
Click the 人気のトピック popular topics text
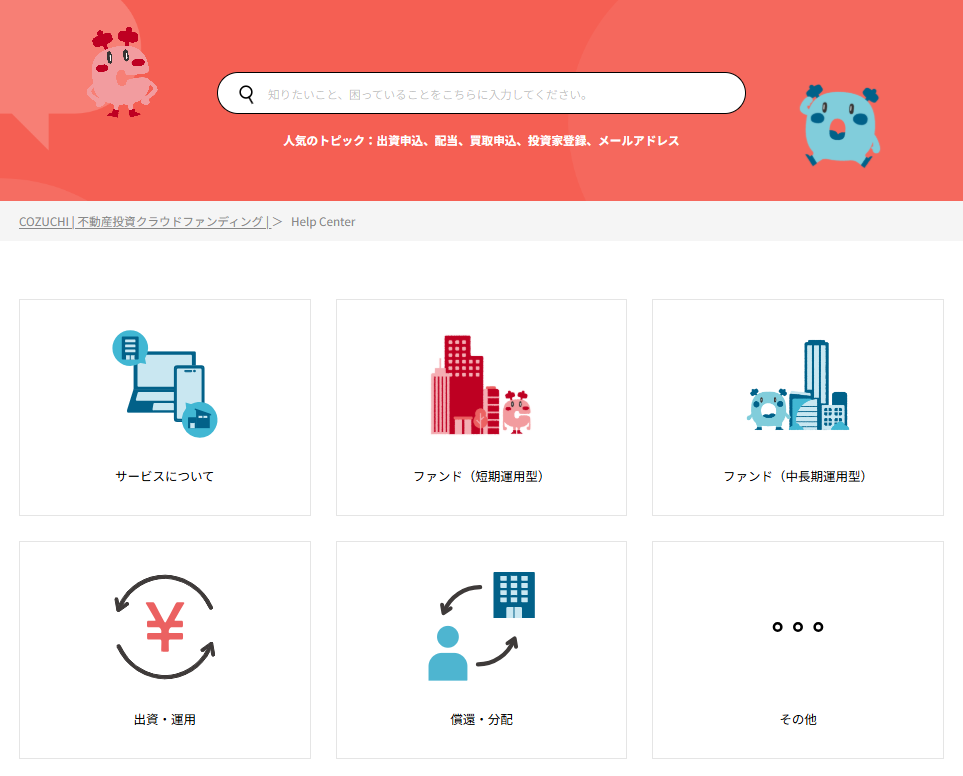481,141
